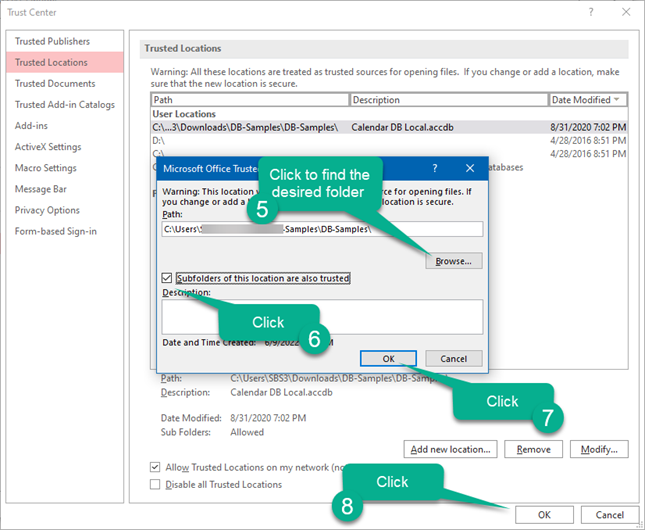The height and width of the screenshot is (530, 645).
Task: Click OK in the Trusted Location dialog
Action: click(x=389, y=358)
